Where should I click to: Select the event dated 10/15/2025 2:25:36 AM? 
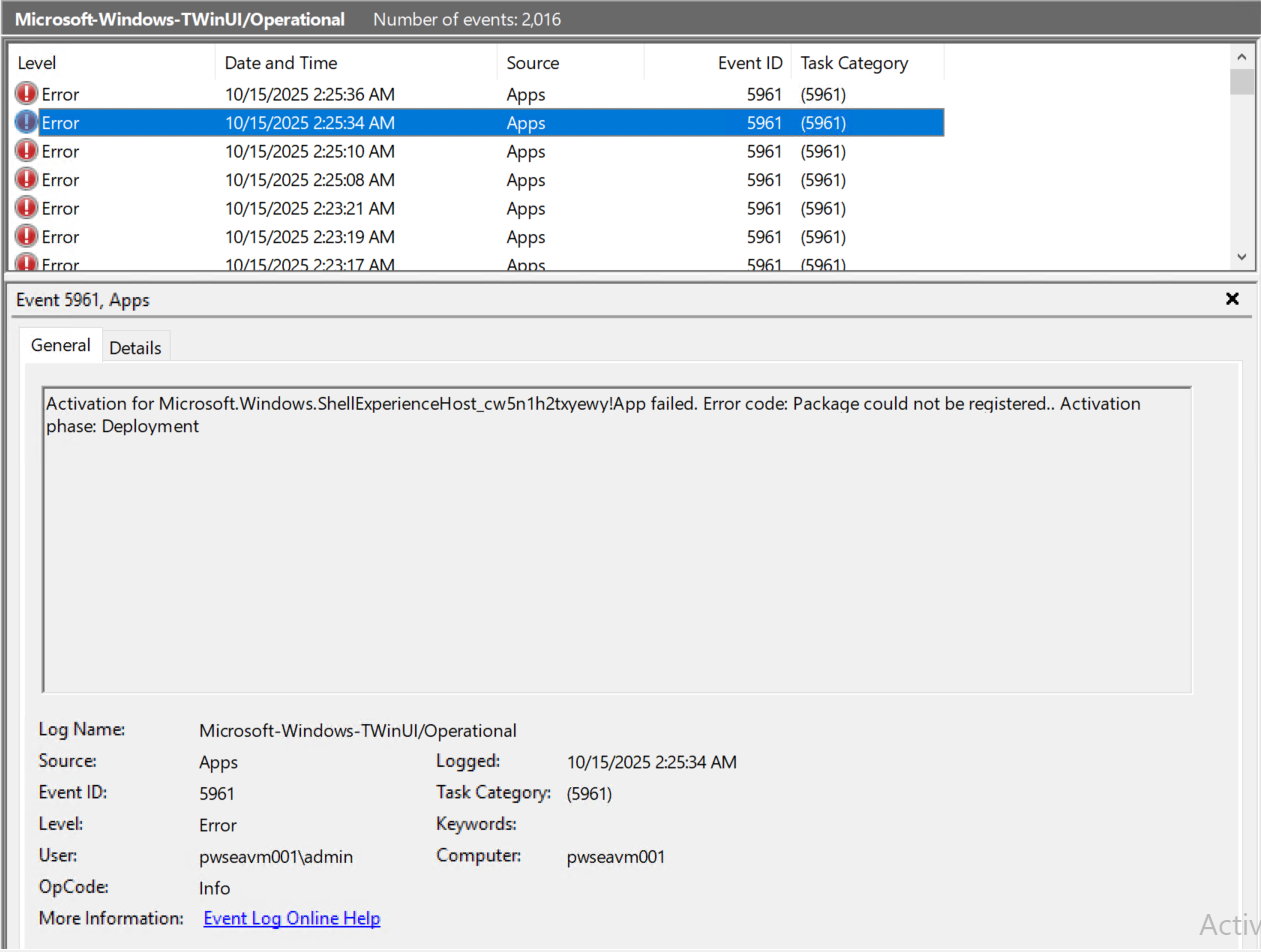477,94
